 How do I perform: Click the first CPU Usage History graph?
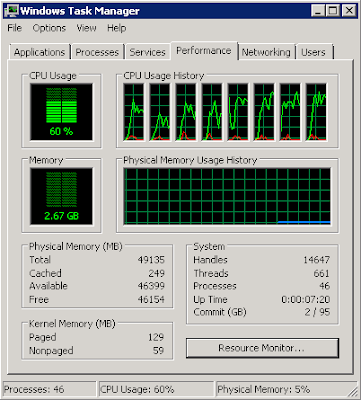click(x=134, y=112)
